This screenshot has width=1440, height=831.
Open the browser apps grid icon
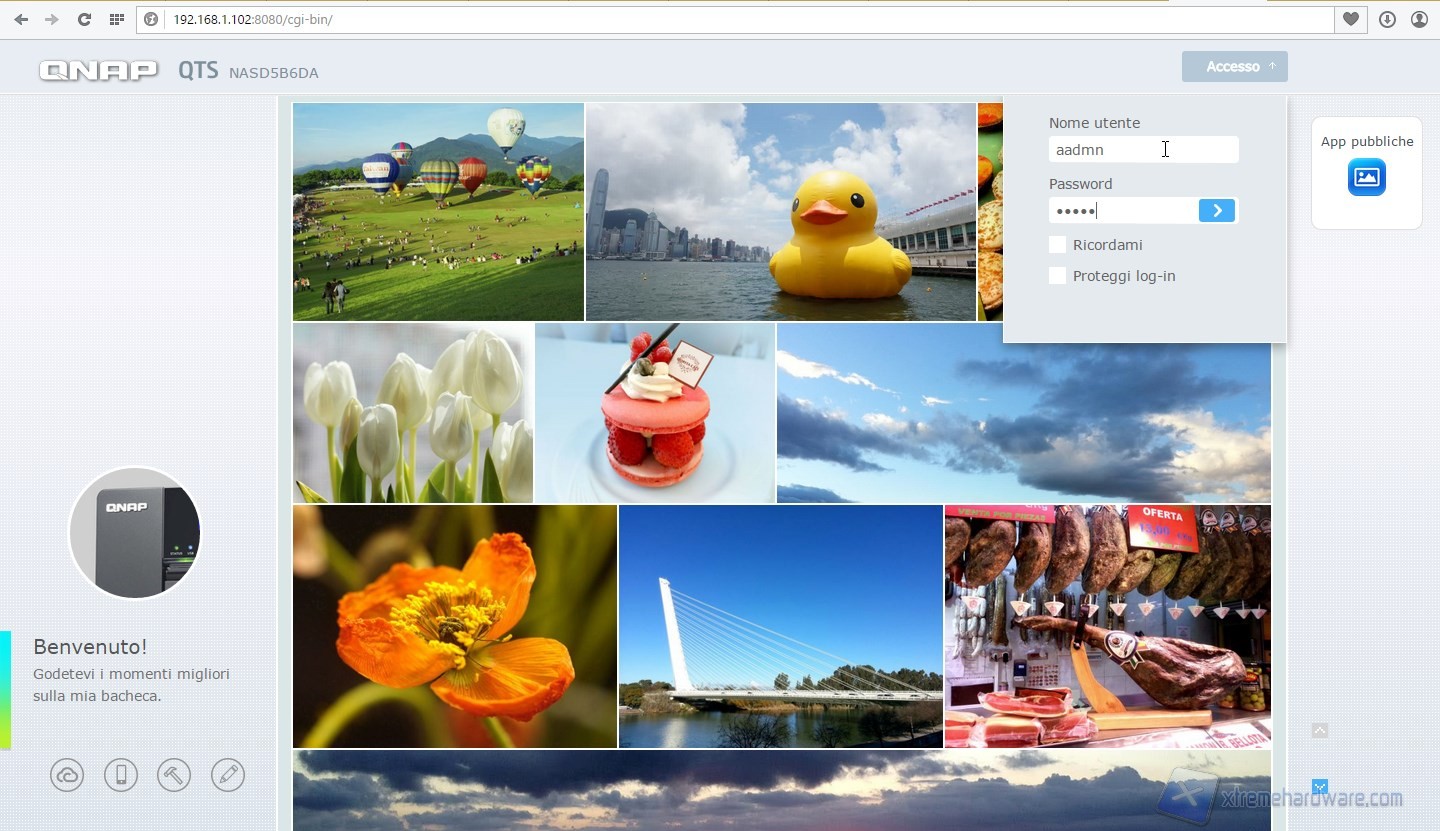tap(116, 19)
